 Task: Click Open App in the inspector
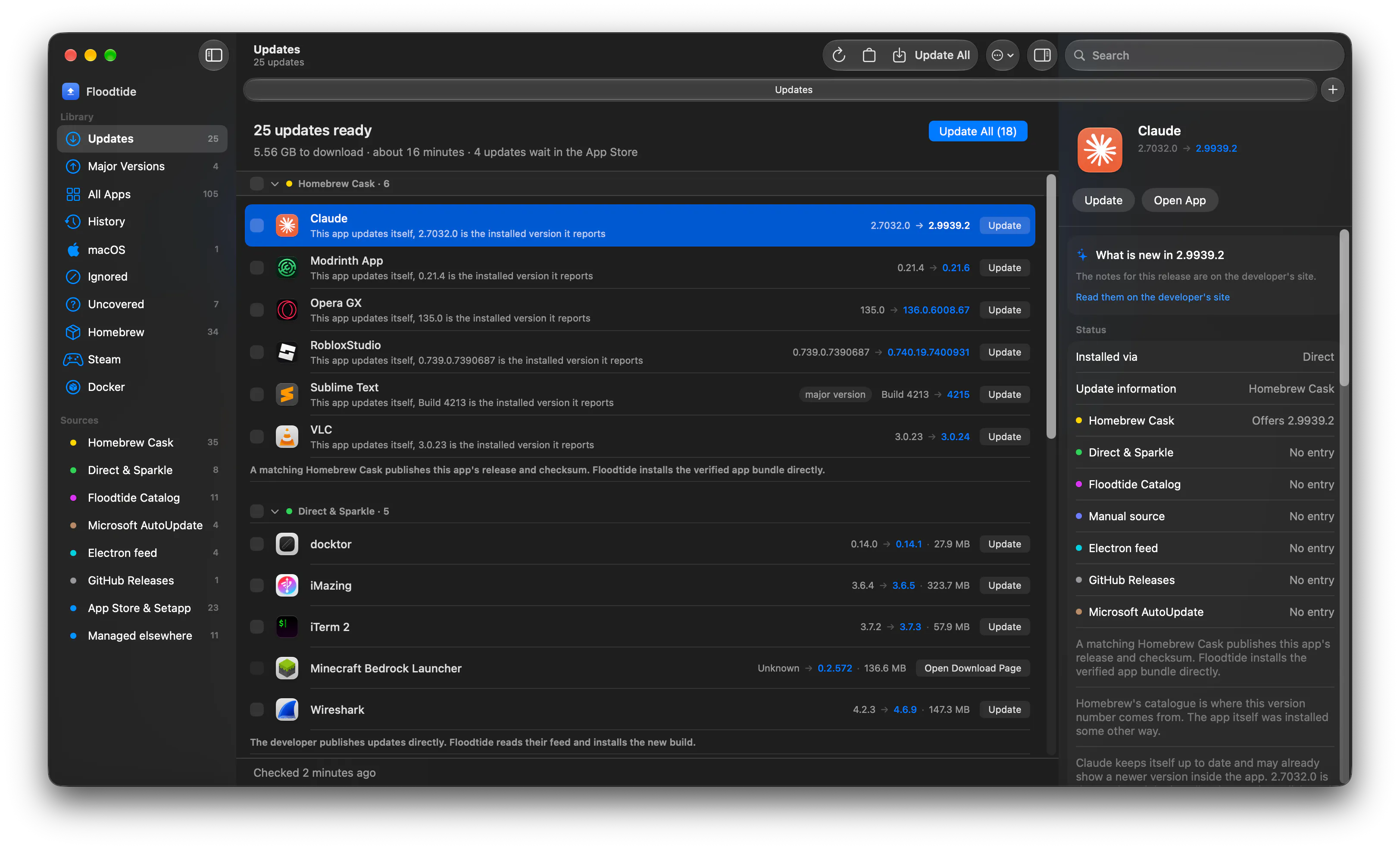click(x=1180, y=200)
